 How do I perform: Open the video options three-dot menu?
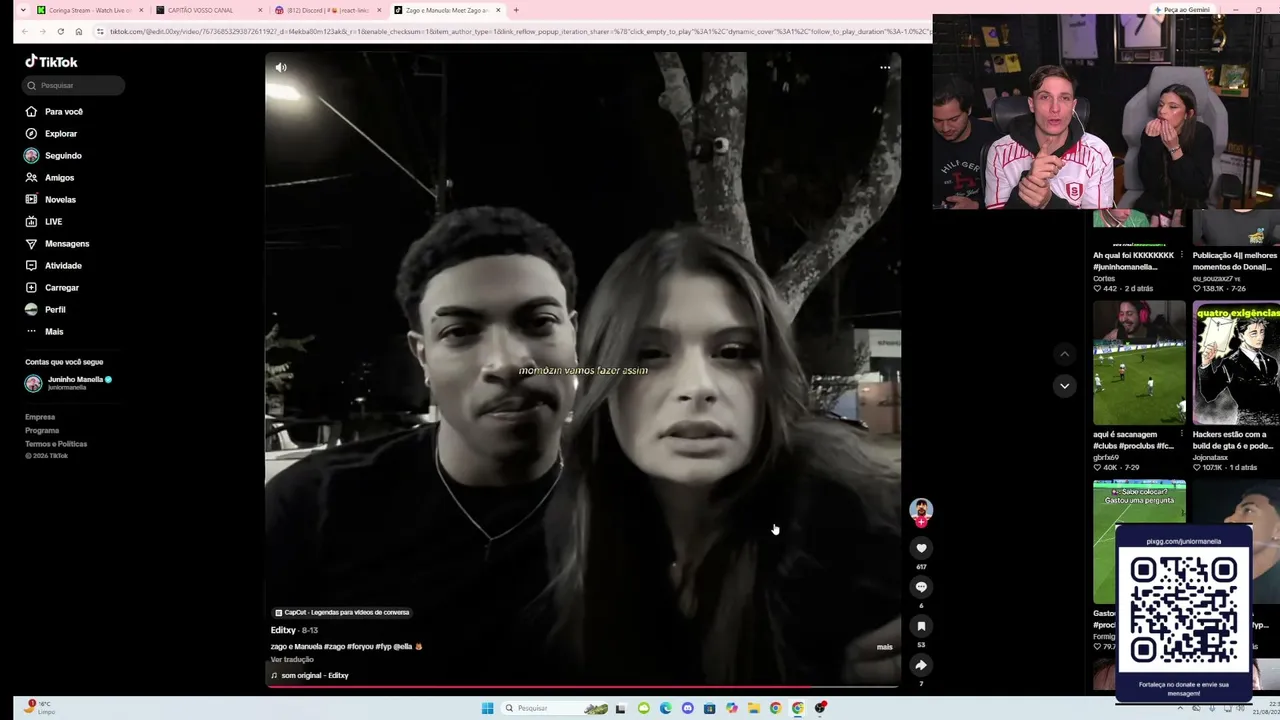pos(885,68)
